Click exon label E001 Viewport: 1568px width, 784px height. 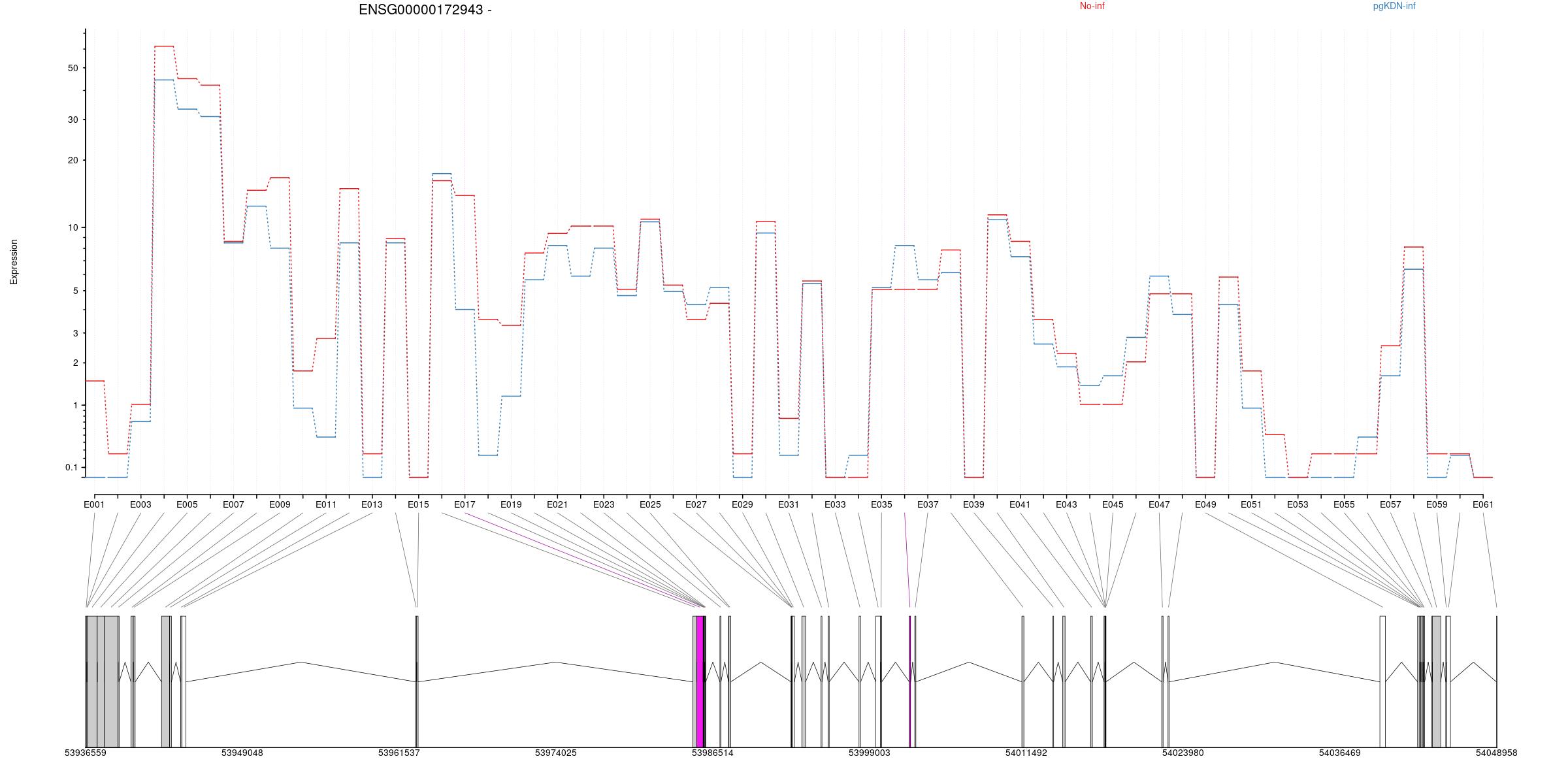click(94, 504)
